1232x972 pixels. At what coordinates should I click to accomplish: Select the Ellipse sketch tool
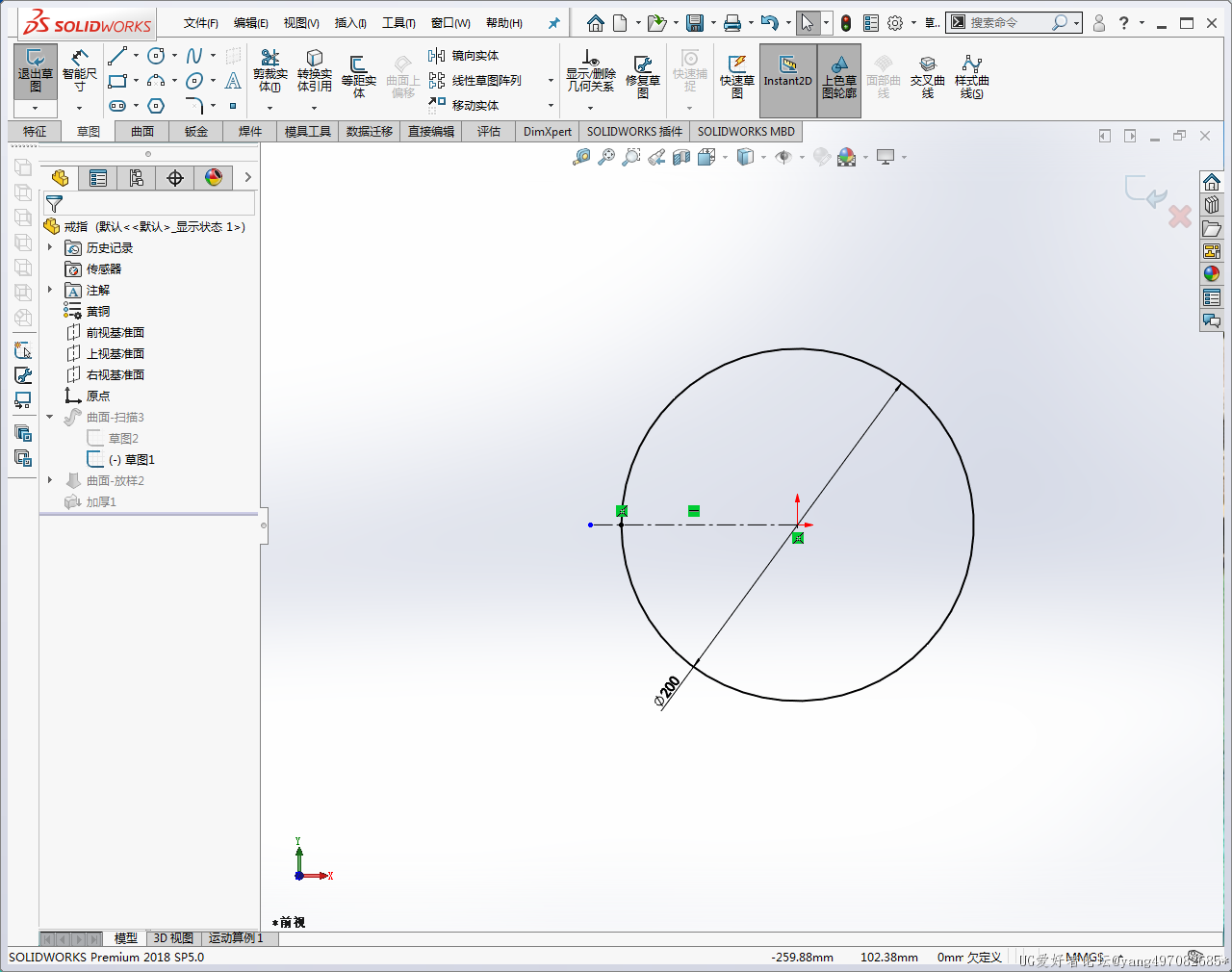[194, 81]
